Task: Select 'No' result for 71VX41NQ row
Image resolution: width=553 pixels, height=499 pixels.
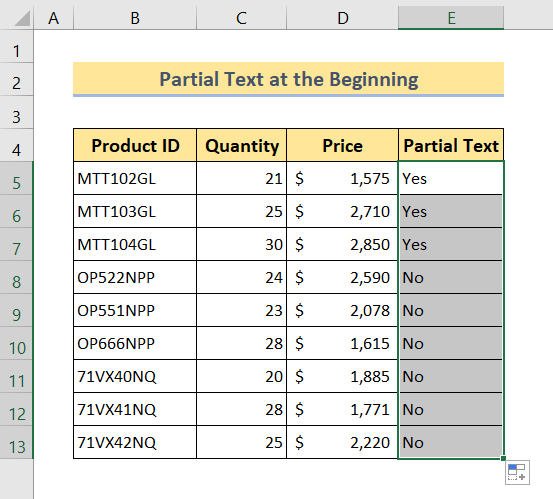Action: click(451, 409)
